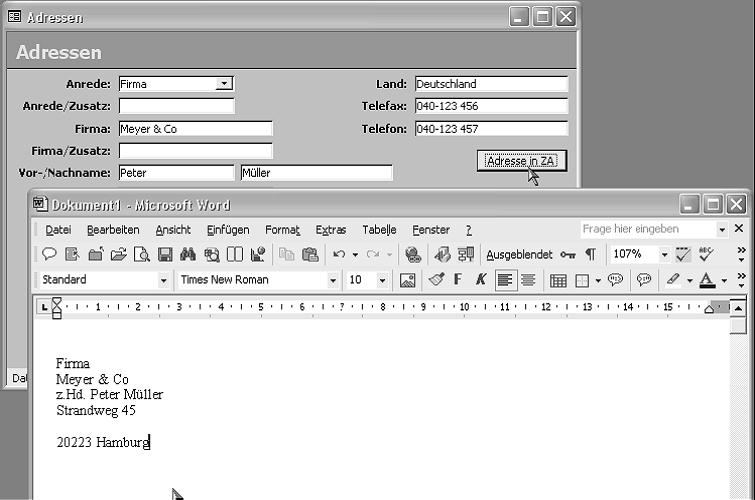Click the Land field showing Deutschland
This screenshot has height=500, width=755.
point(492,84)
